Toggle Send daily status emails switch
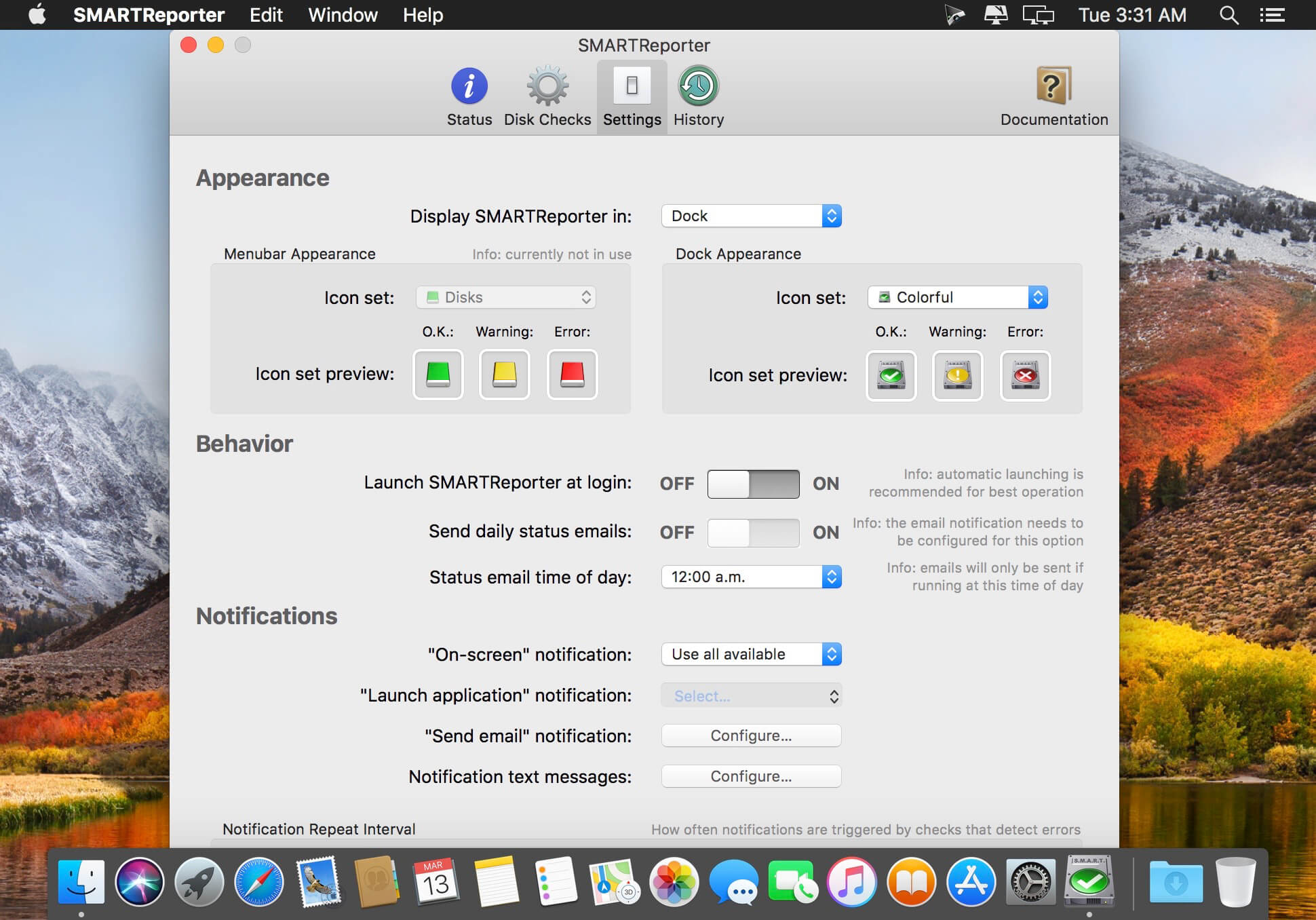This screenshot has width=1316, height=920. point(753,533)
